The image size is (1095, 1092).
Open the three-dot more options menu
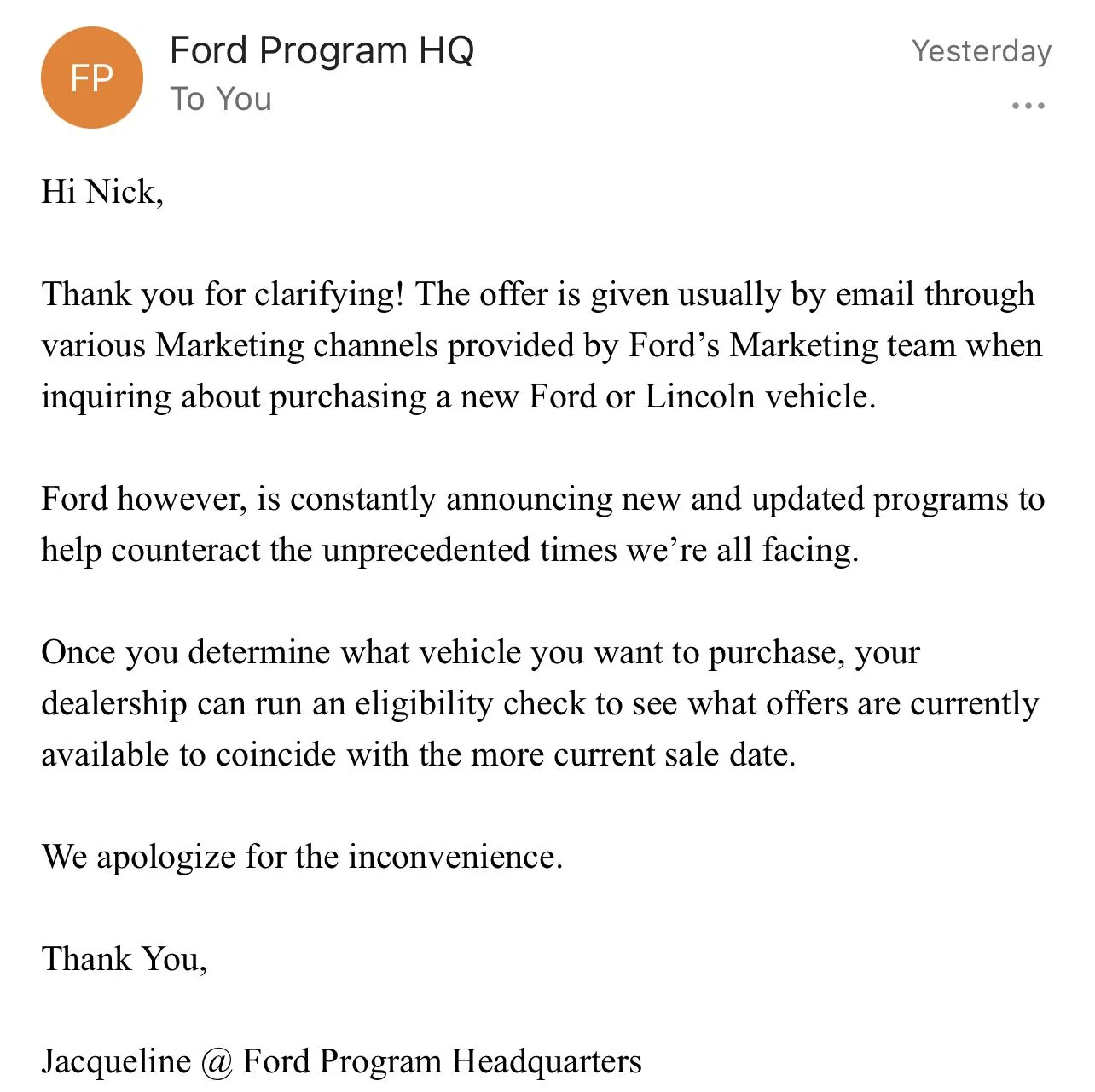tap(1028, 106)
